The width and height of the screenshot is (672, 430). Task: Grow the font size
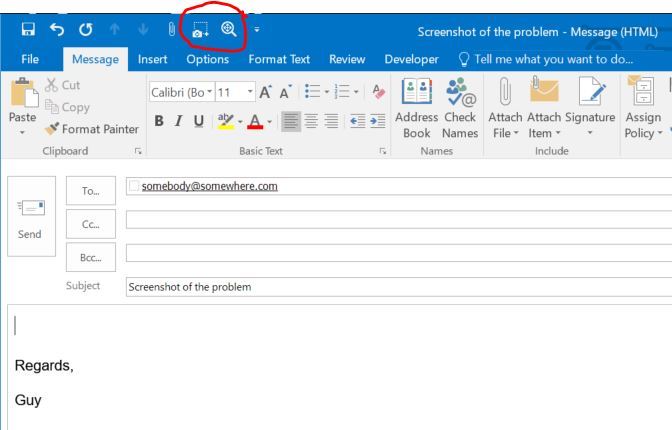[x=265, y=92]
